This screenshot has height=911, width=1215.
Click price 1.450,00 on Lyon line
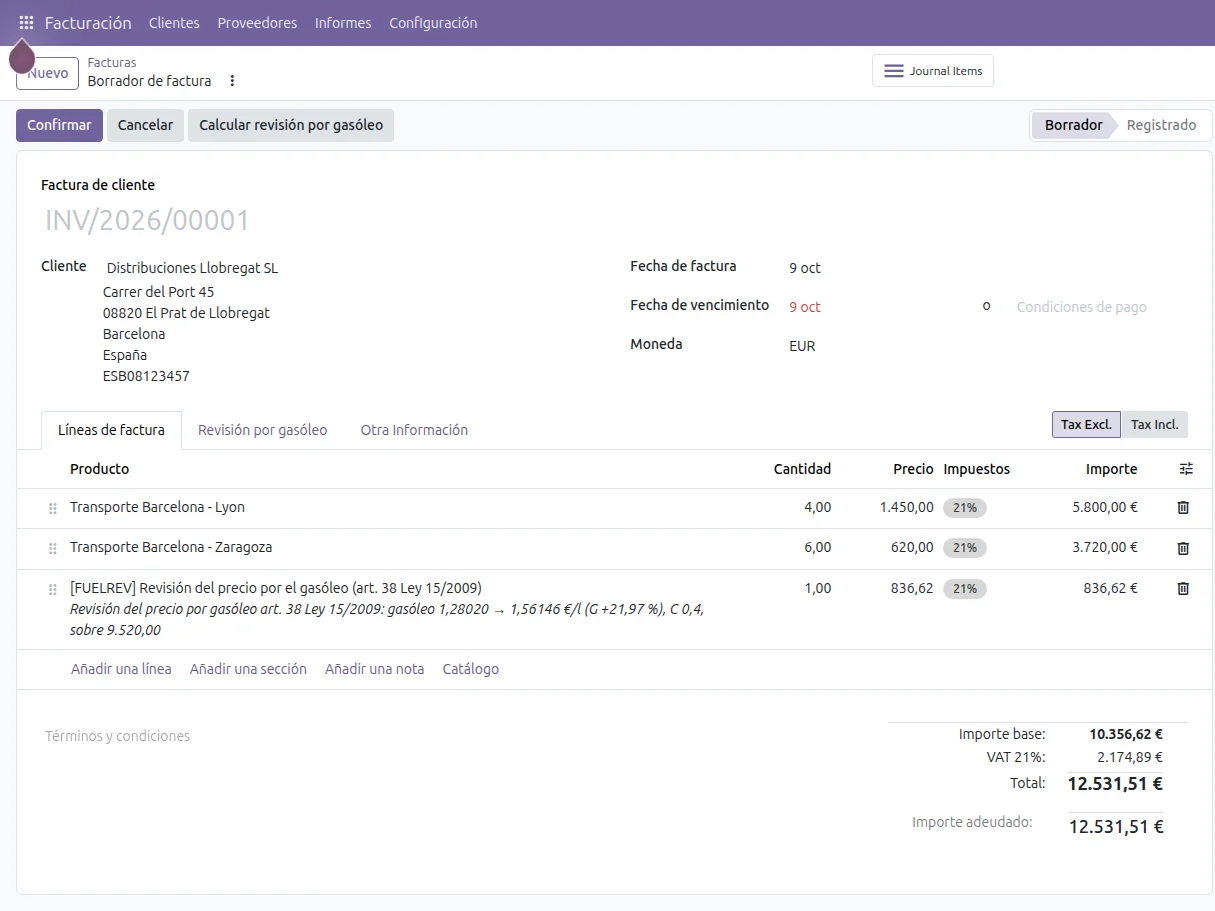[x=907, y=507]
